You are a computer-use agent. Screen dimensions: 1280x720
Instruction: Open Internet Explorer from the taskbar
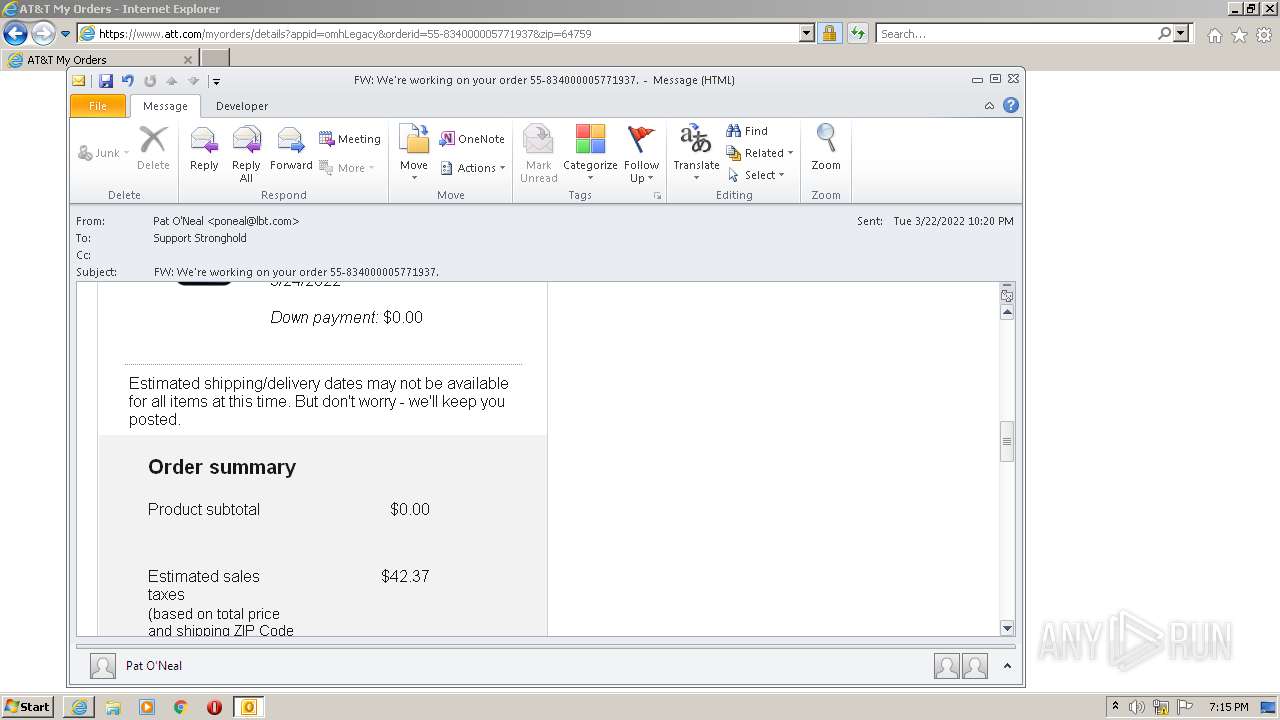point(79,707)
